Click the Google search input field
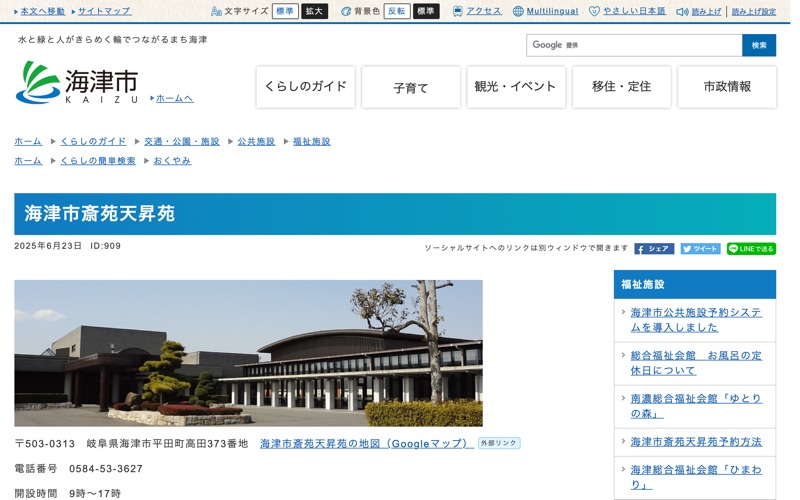 pos(634,45)
